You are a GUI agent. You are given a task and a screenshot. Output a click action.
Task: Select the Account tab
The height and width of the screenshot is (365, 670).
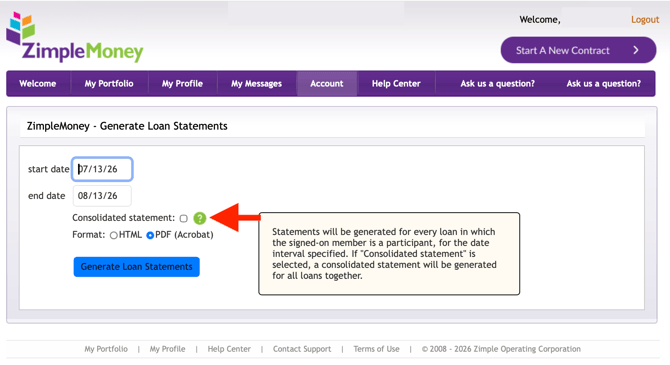coord(327,84)
